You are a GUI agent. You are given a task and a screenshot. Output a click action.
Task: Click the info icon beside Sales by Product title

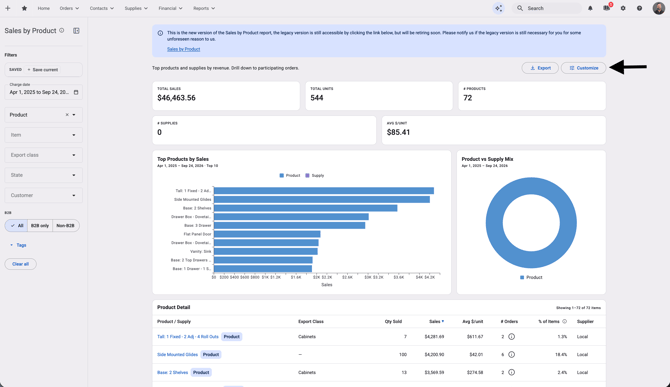[62, 30]
